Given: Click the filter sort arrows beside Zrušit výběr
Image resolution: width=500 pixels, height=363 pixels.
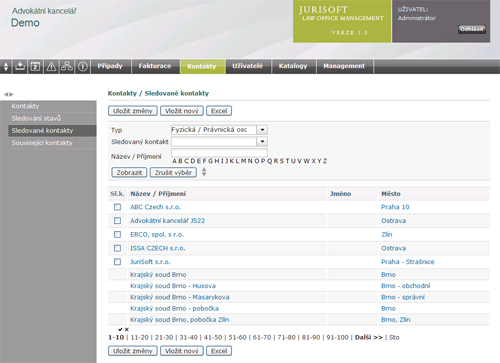Looking at the screenshot, I should 204,172.
